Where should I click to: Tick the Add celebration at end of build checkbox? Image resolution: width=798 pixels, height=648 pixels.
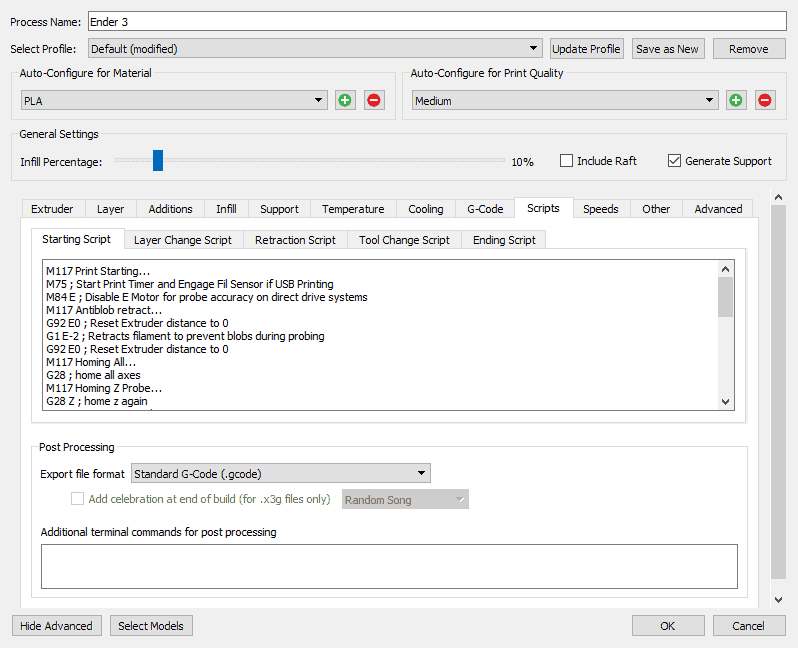tap(77, 499)
